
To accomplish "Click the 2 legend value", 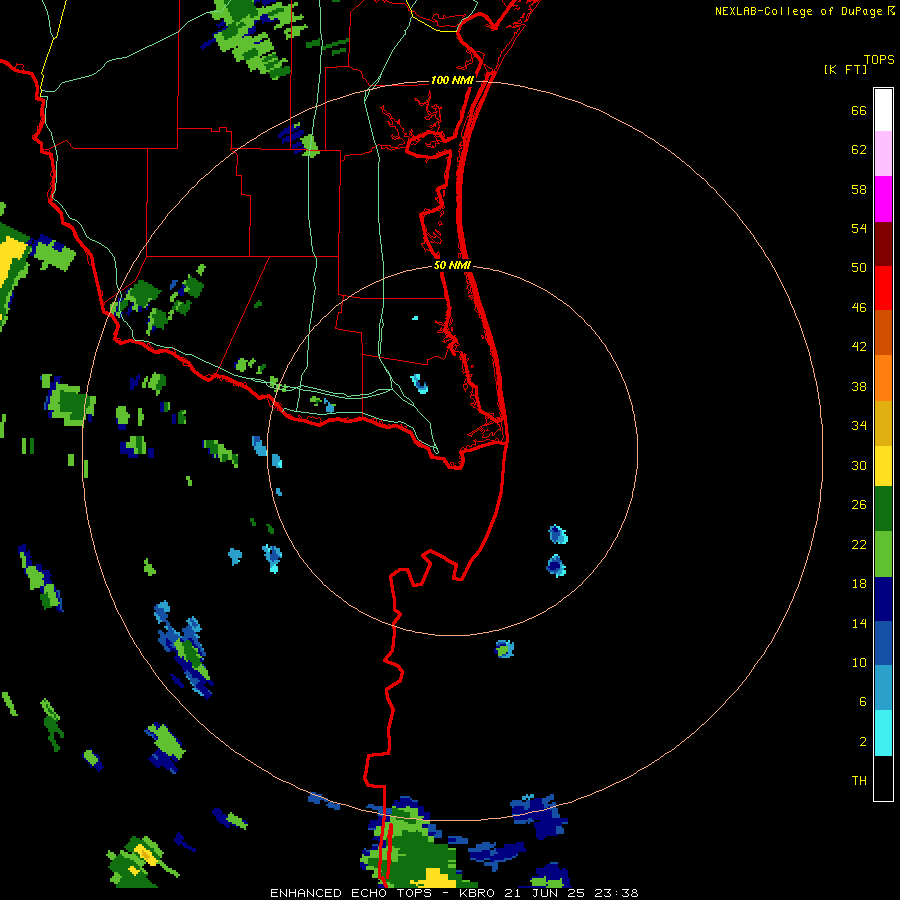I will click(x=863, y=742).
